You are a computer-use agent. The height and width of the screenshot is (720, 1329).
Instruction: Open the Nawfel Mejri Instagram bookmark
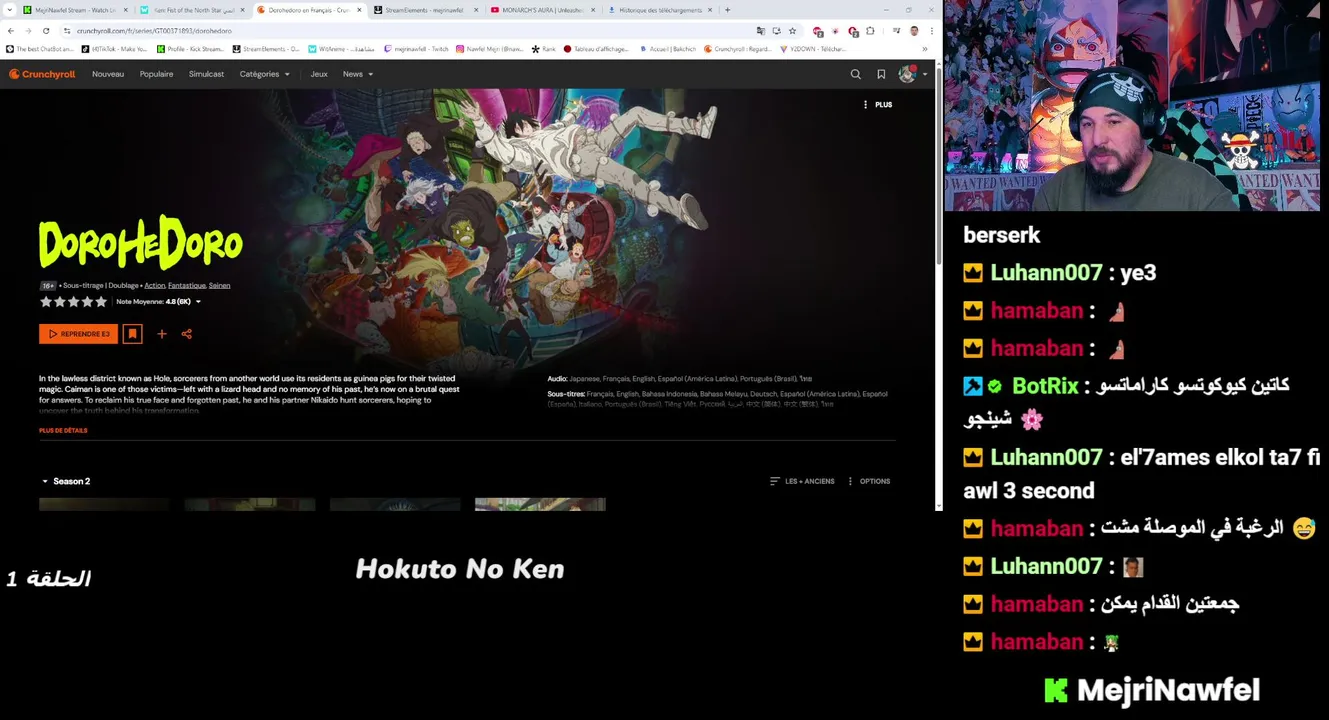[490, 49]
